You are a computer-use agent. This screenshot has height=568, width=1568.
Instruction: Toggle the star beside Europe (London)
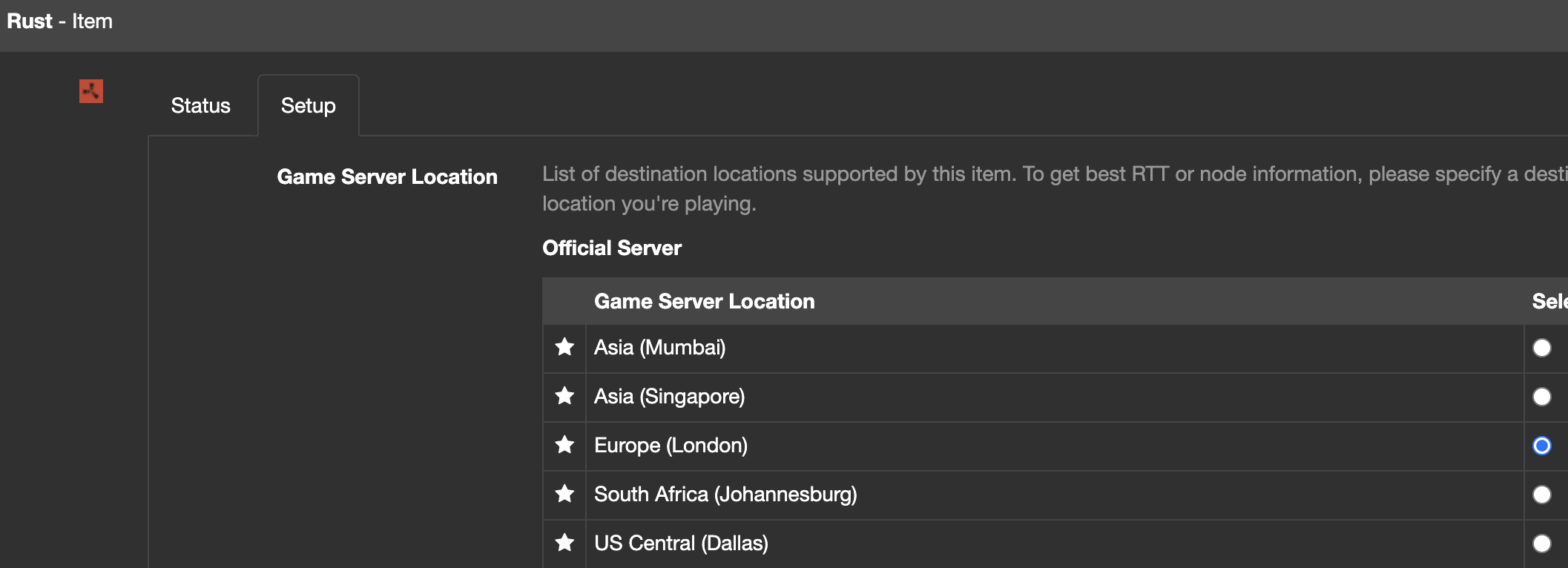(x=564, y=445)
